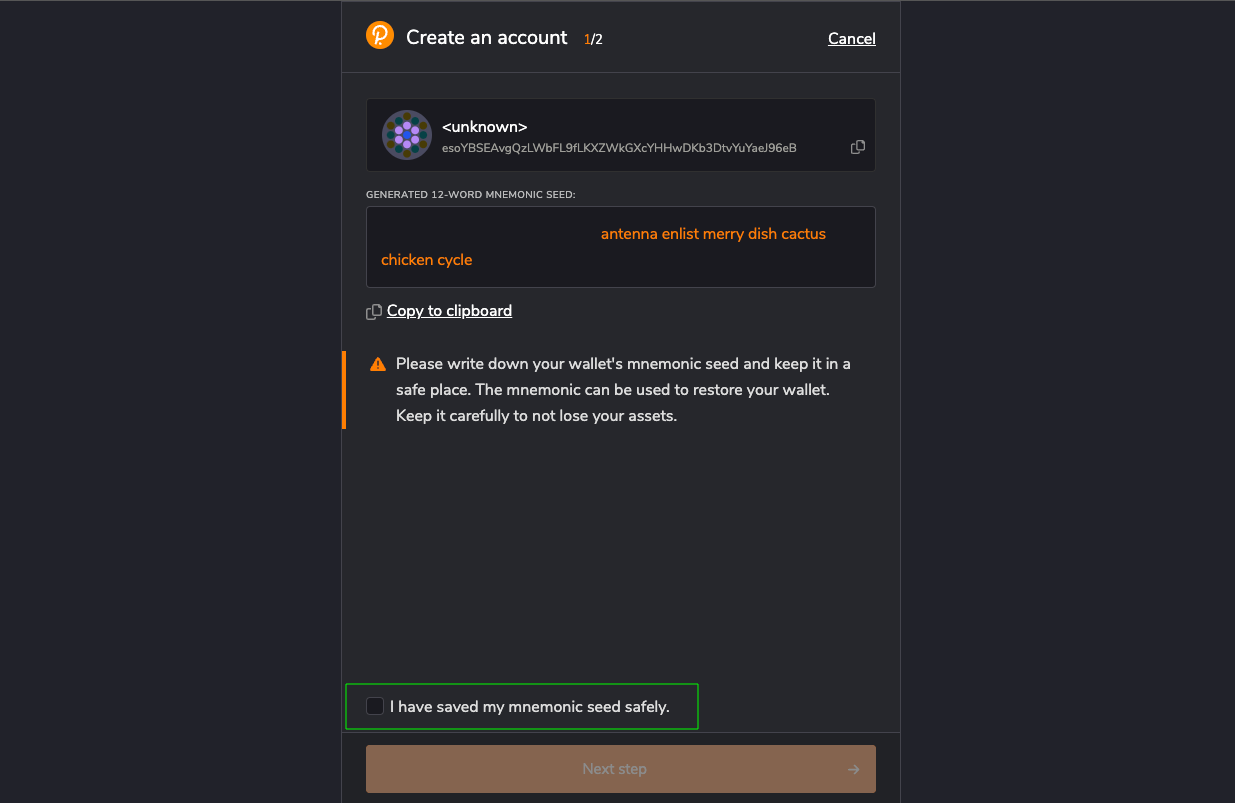The width and height of the screenshot is (1235, 803).
Task: Click the Create an account heading
Action: (x=486, y=38)
